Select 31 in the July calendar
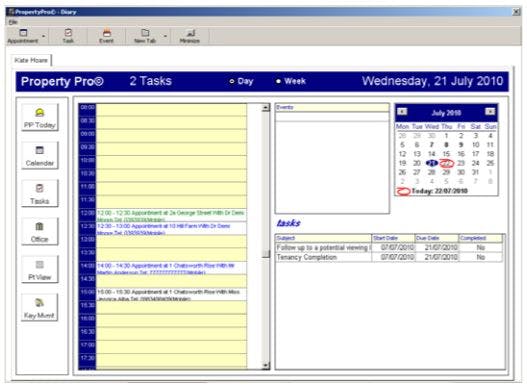Viewport: 527px width, 387px height. pyautogui.click(x=475, y=172)
